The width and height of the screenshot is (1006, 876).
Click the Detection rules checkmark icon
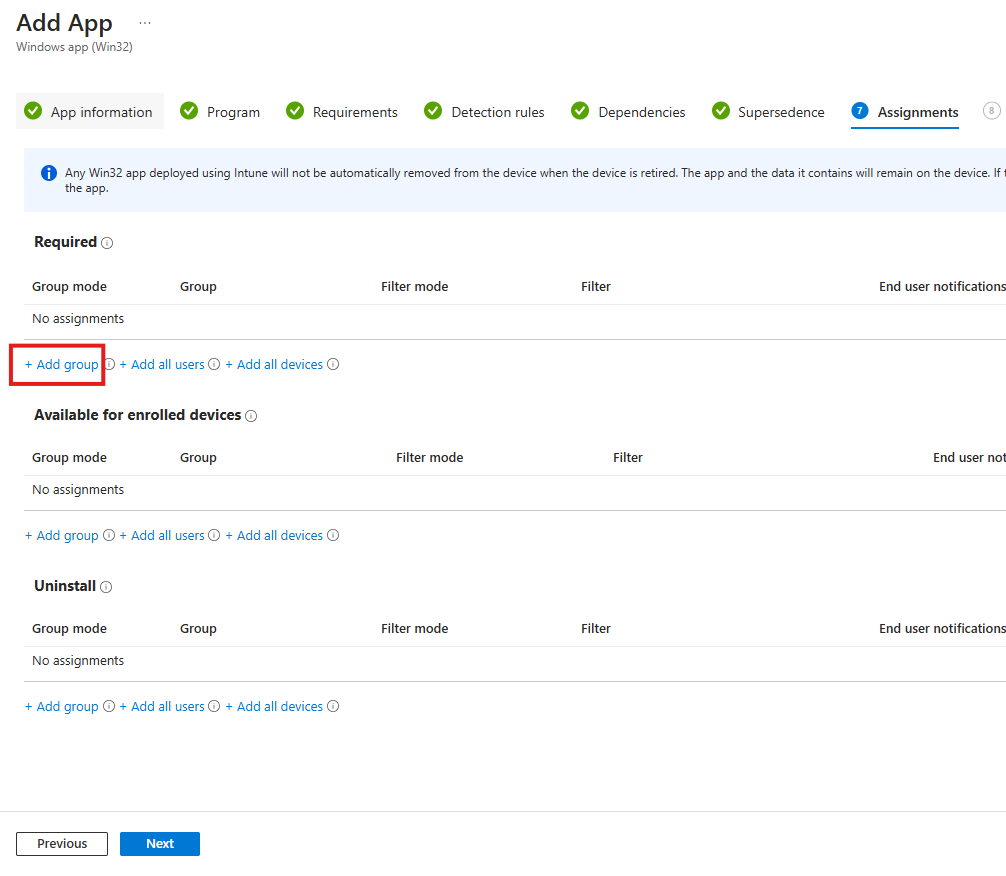[x=433, y=111]
